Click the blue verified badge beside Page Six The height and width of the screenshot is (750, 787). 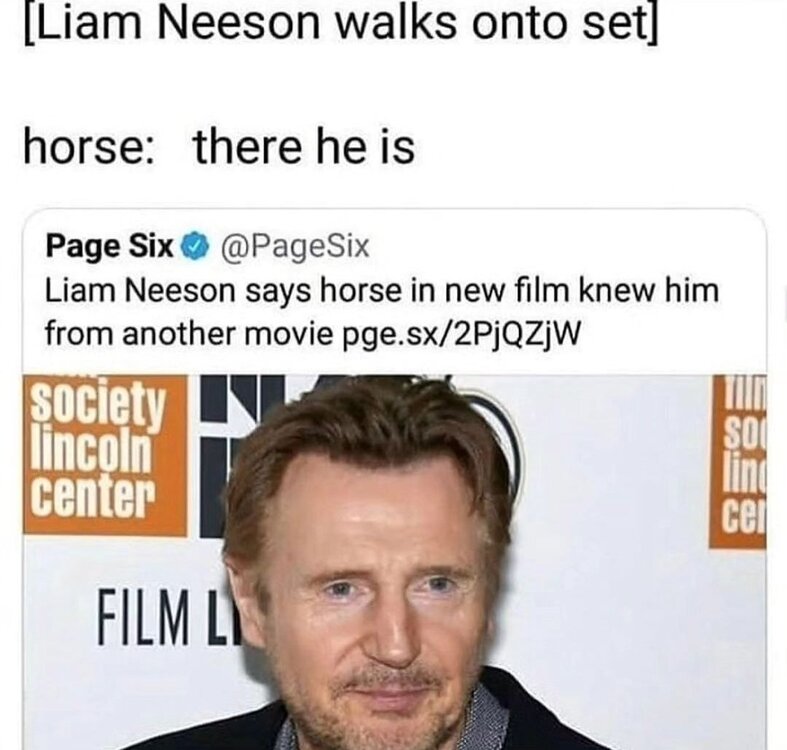point(197,247)
